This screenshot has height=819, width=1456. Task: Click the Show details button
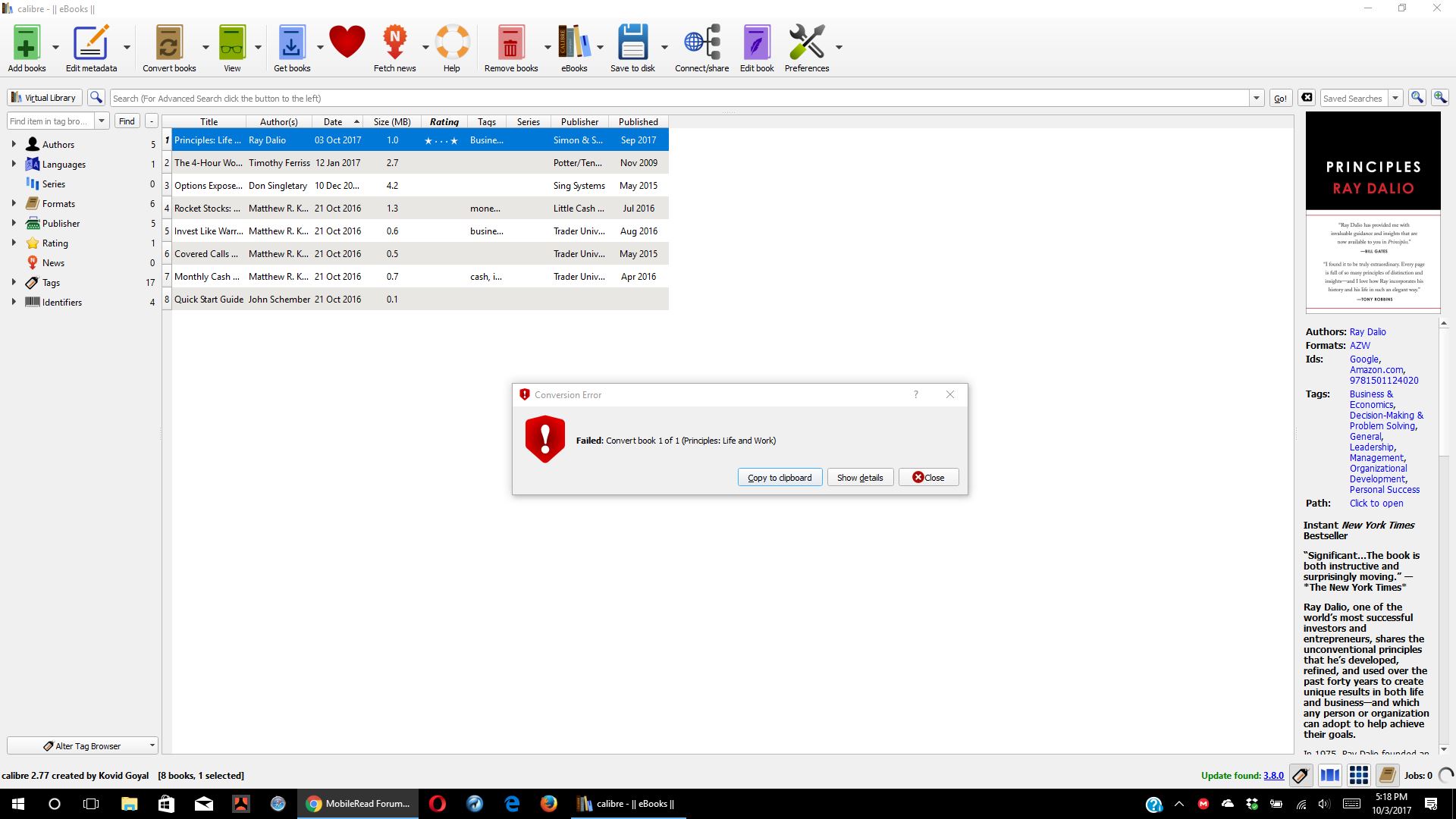point(859,477)
